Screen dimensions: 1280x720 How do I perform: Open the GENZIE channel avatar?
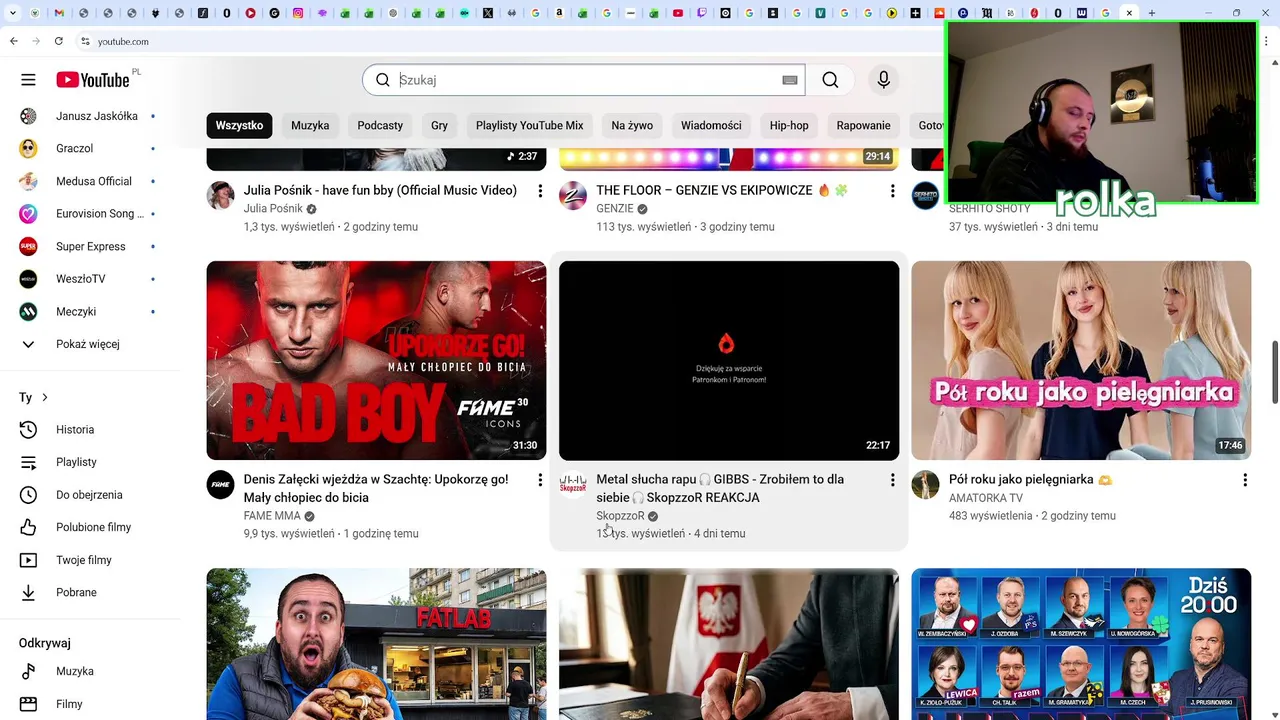(x=573, y=195)
